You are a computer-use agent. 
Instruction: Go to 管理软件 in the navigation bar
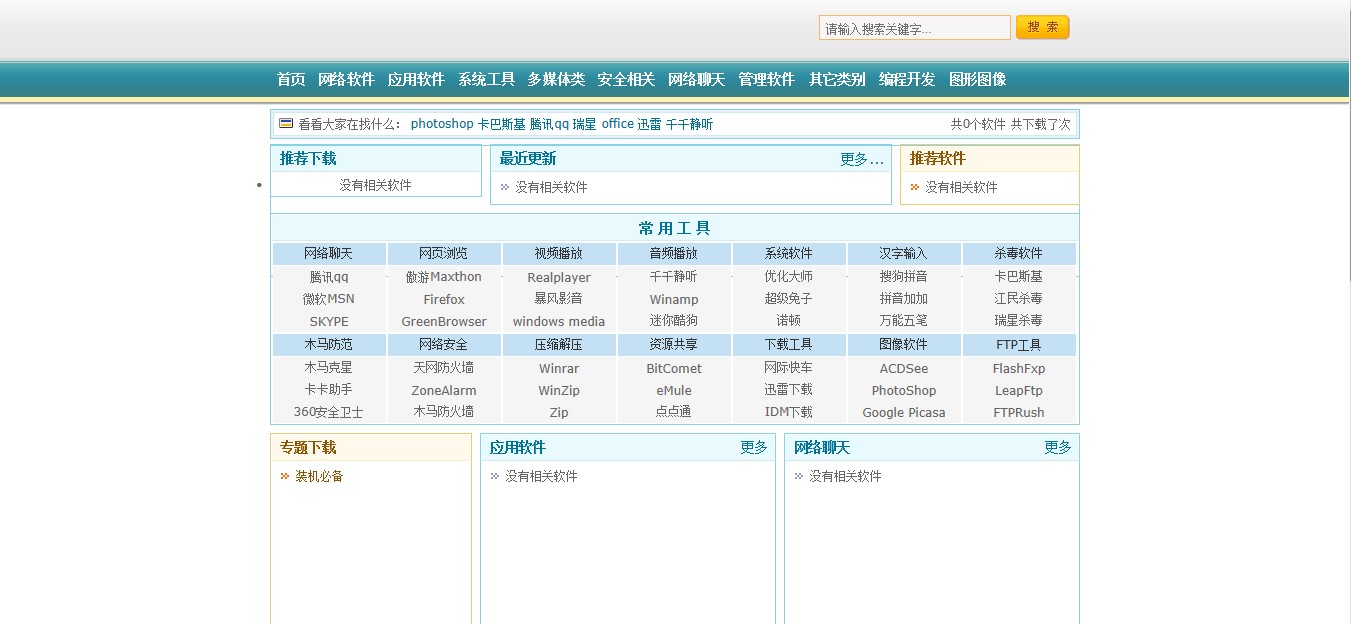pos(766,80)
